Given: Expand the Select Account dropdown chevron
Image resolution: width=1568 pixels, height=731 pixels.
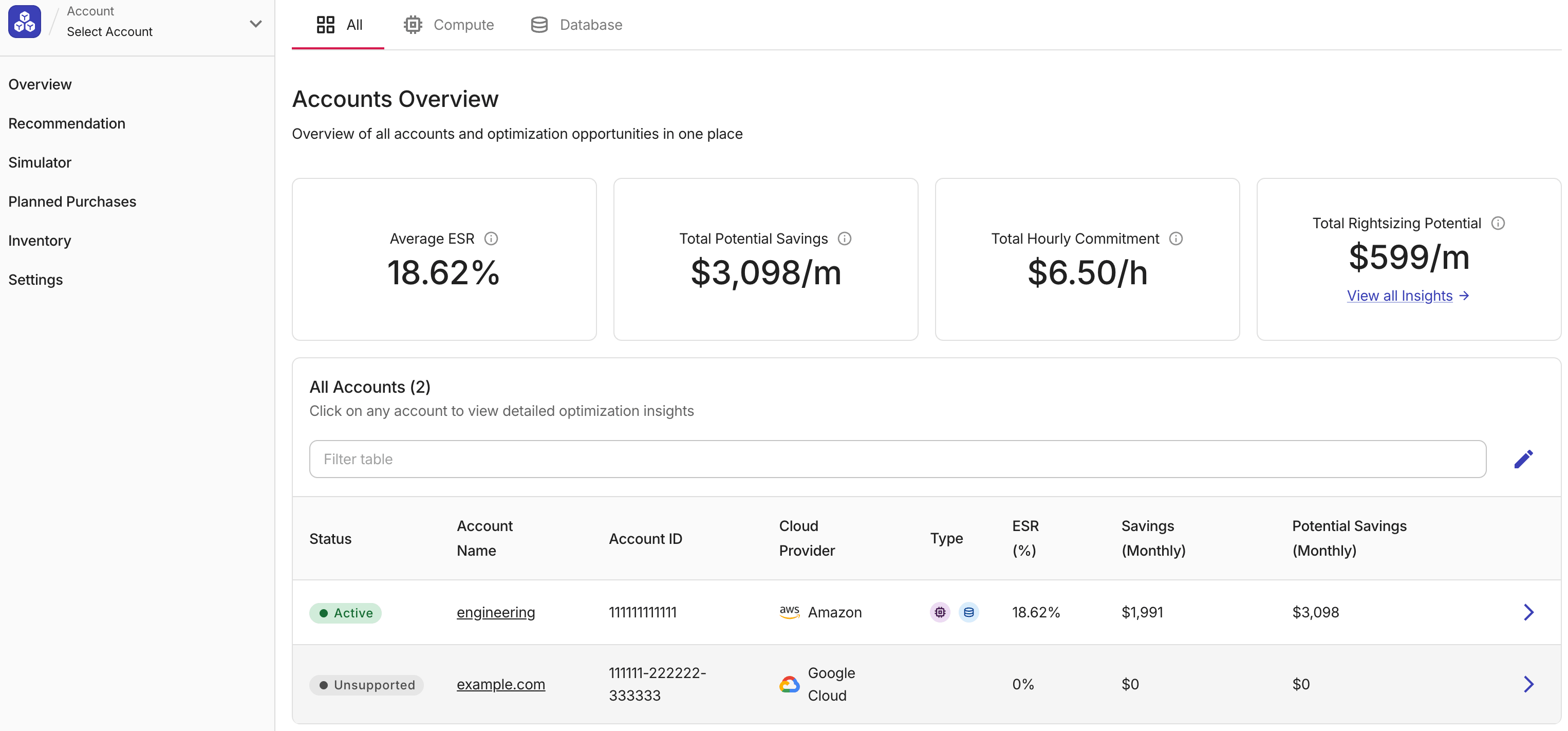Looking at the screenshot, I should (256, 24).
